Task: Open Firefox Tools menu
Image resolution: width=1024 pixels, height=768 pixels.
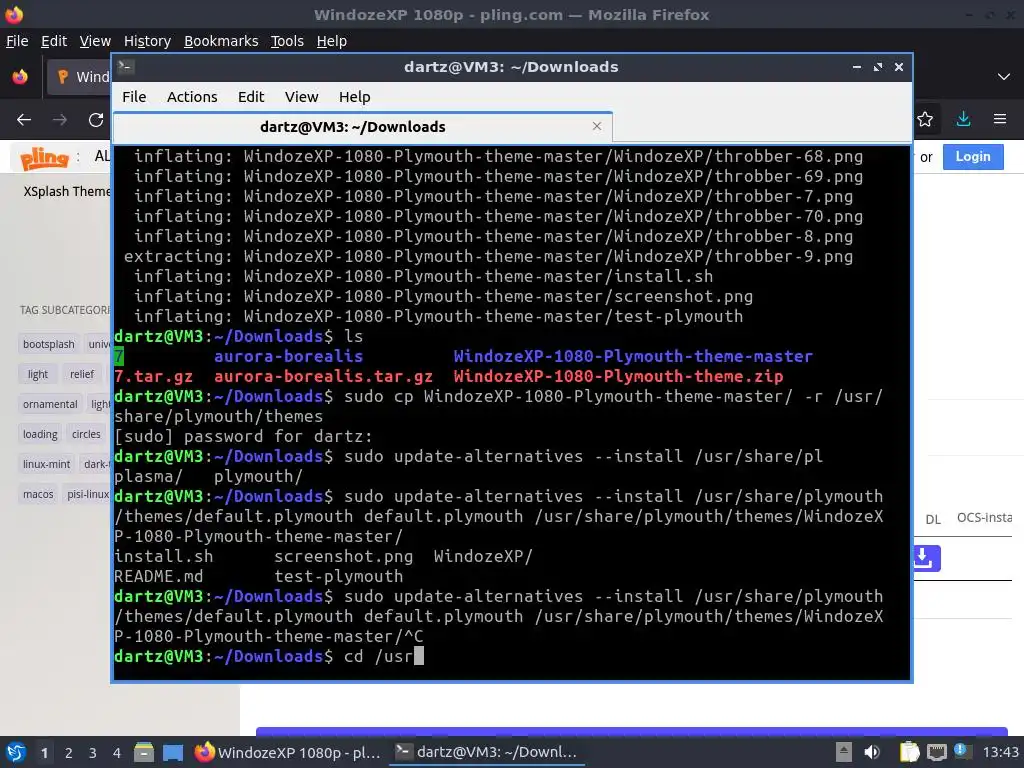Action: click(287, 41)
